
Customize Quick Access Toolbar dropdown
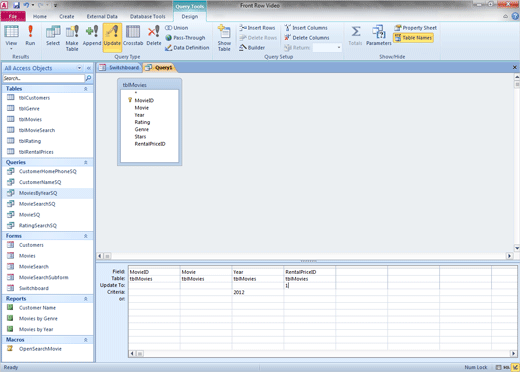(x=55, y=6)
